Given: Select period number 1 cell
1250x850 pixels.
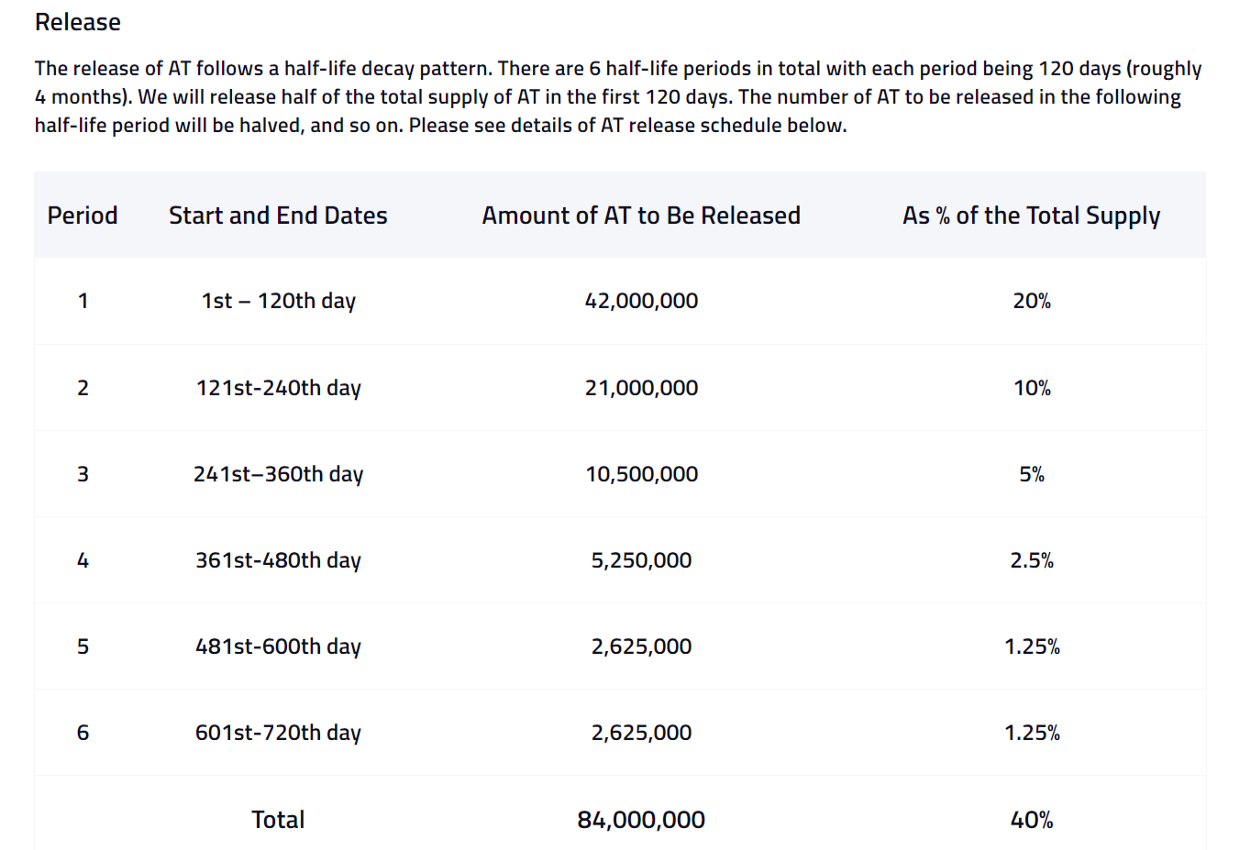Looking at the screenshot, I should [x=82, y=300].
